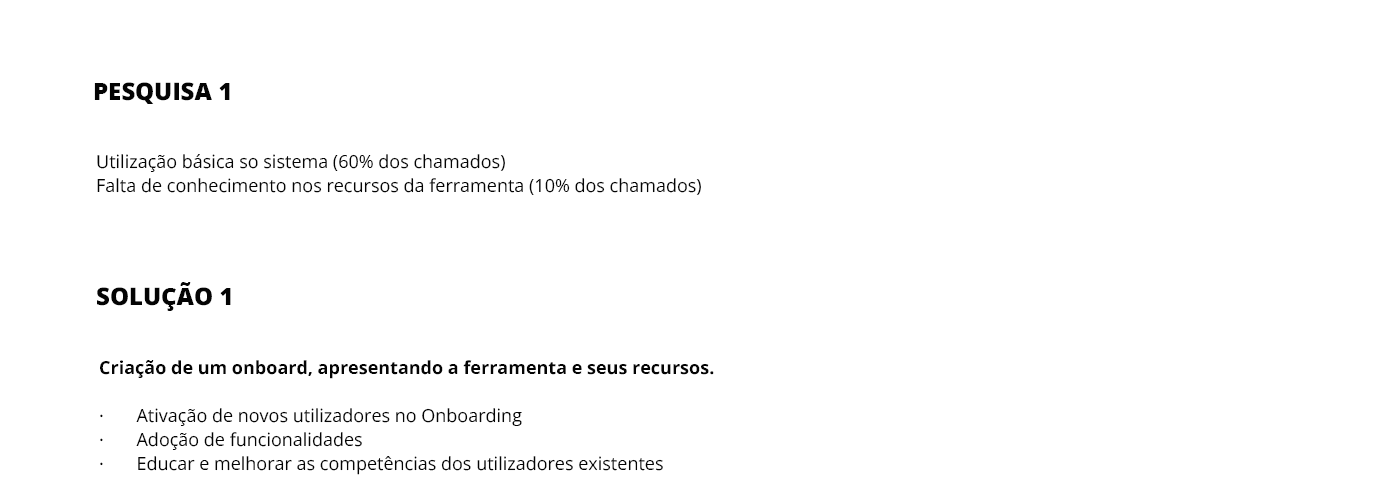Click the (60% dos chamados) text
1400x495 pixels.
tap(419, 162)
